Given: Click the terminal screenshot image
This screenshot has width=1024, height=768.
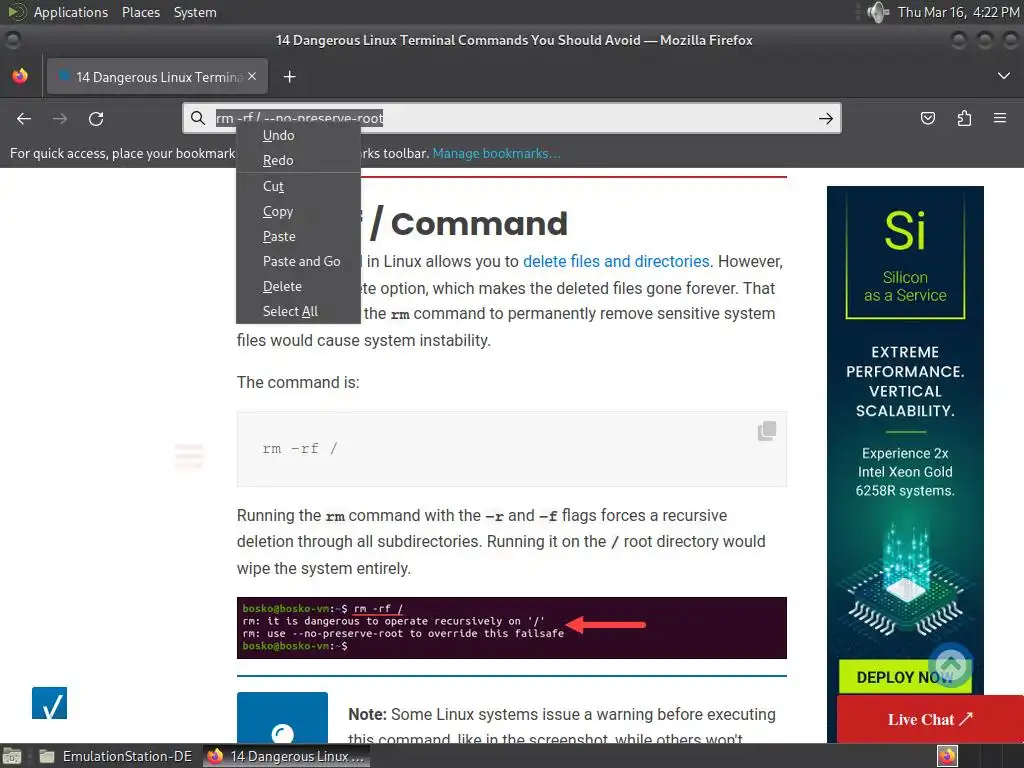Looking at the screenshot, I should pyautogui.click(x=511, y=628).
